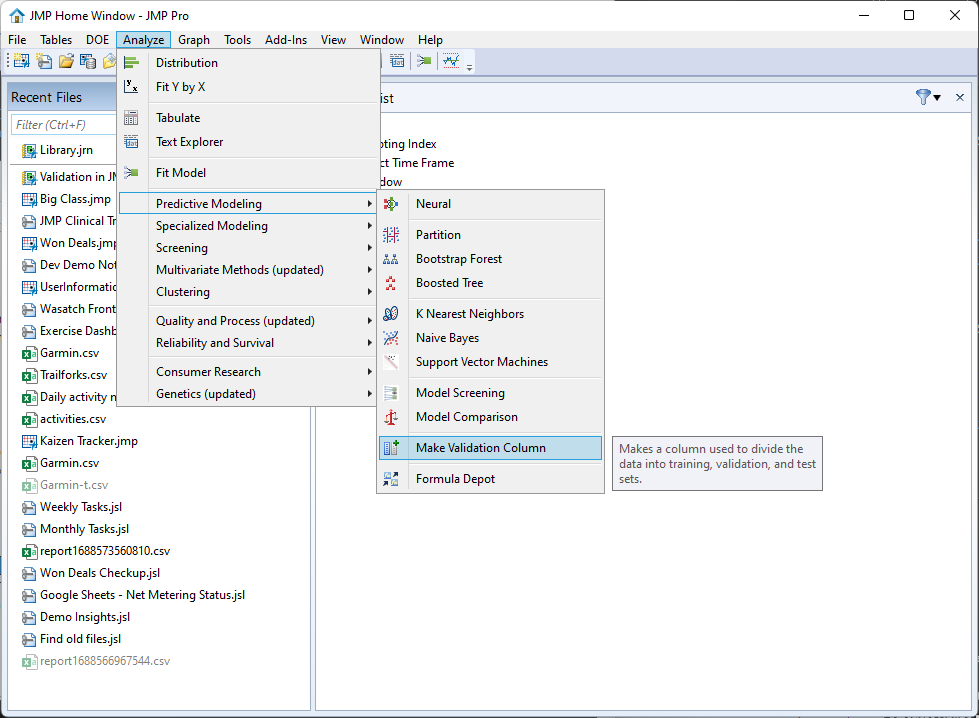Click the Naive Bayes icon
The image size is (979, 718).
pyautogui.click(x=391, y=338)
